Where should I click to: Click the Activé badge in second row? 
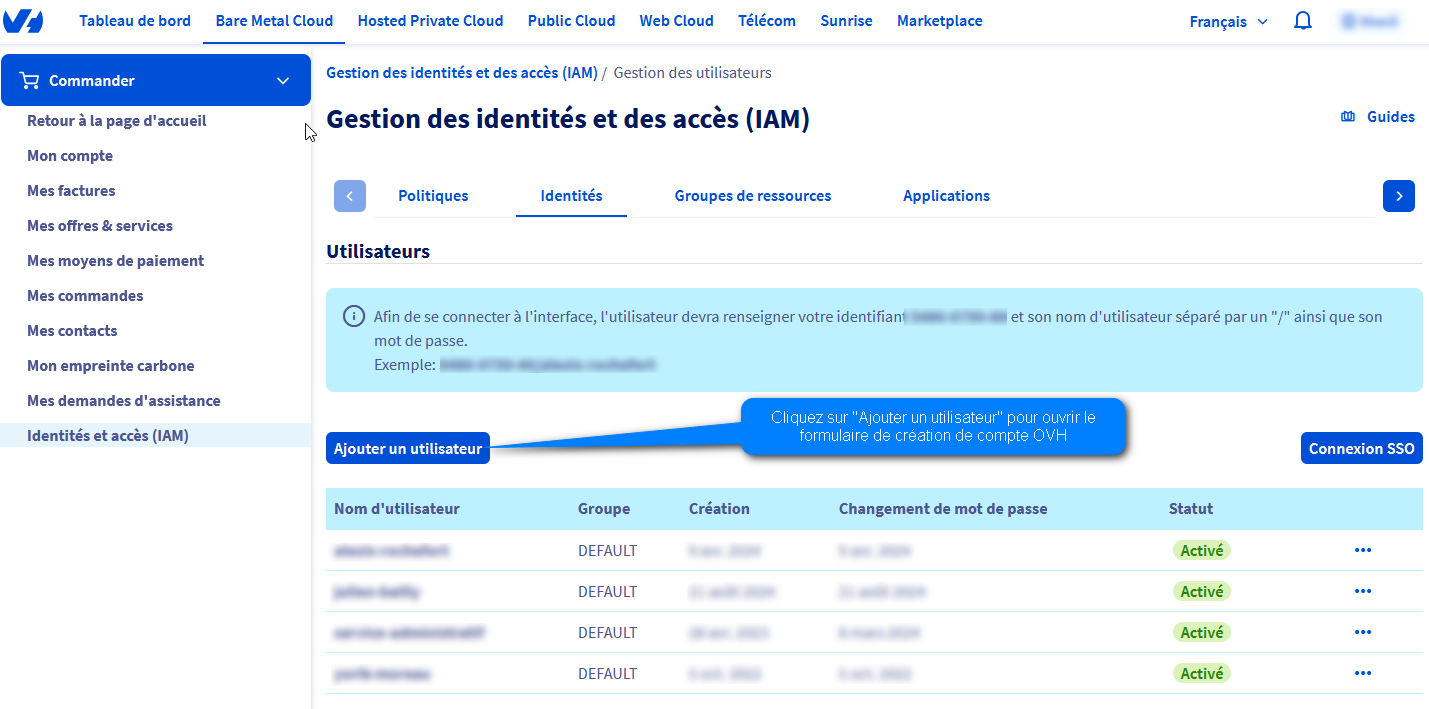tap(1202, 591)
